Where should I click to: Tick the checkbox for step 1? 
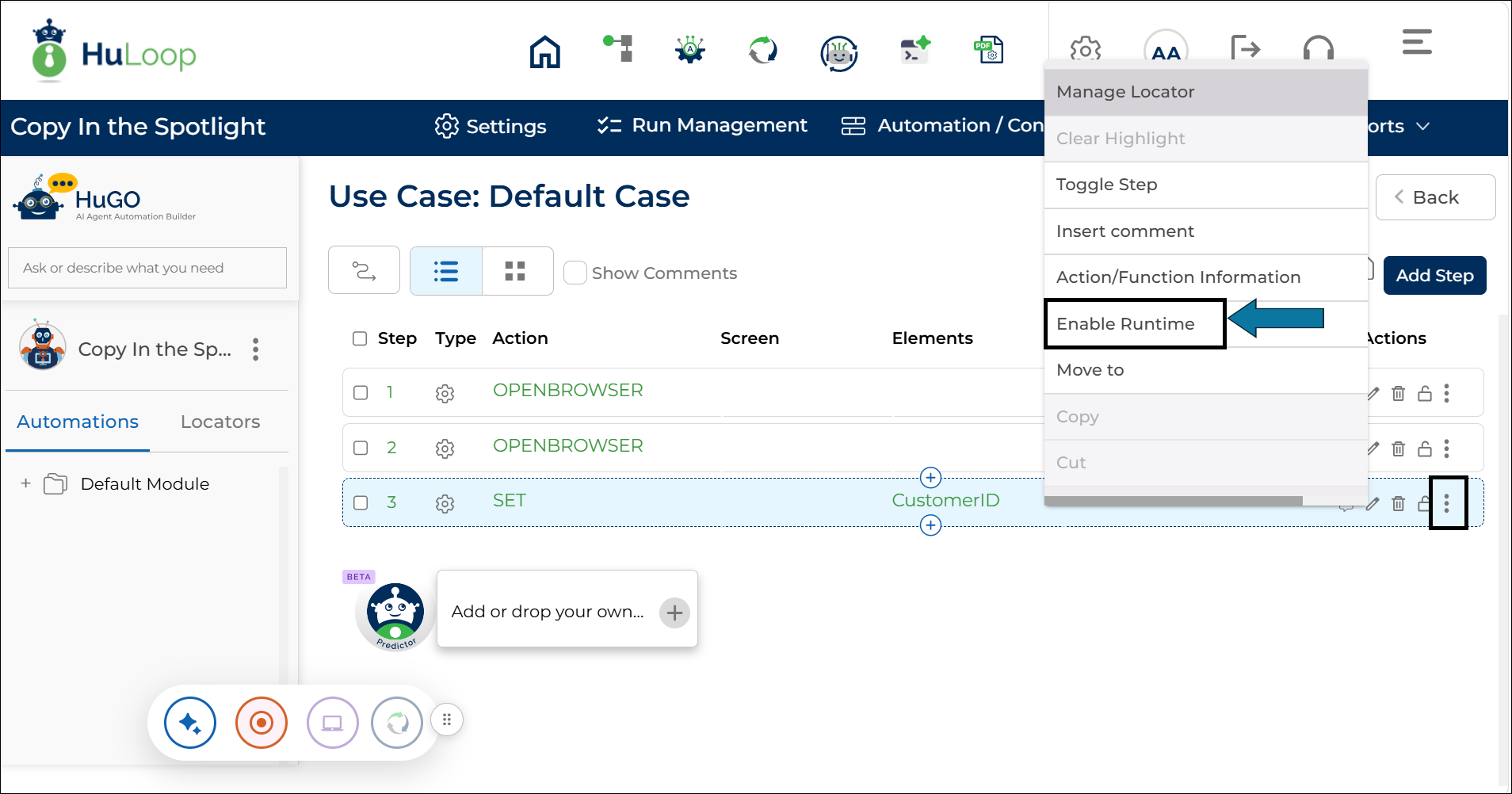coord(361,392)
